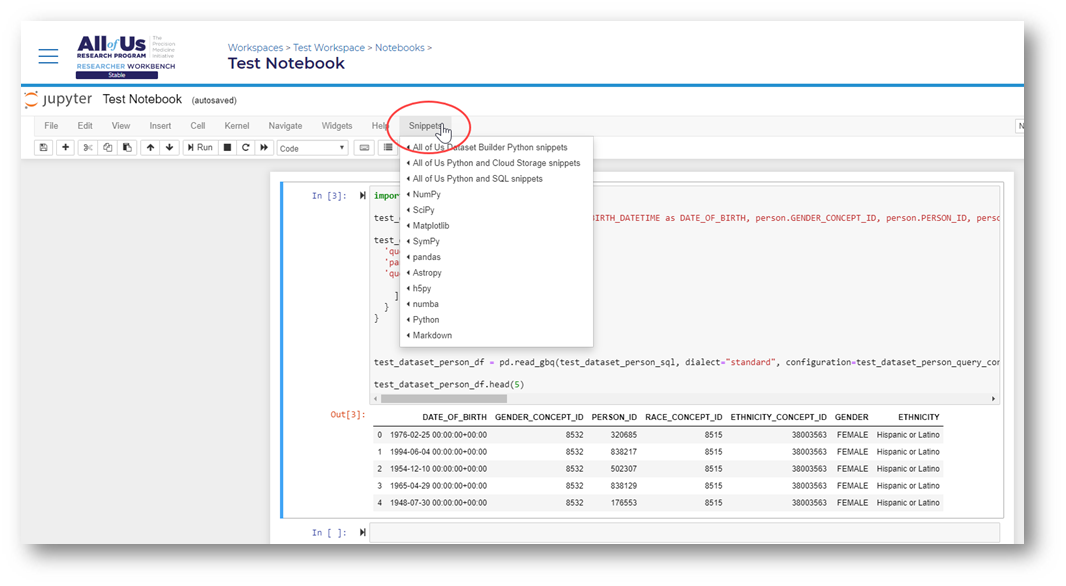1066x586 pixels.
Task: Click the save notebook icon
Action: (43, 148)
